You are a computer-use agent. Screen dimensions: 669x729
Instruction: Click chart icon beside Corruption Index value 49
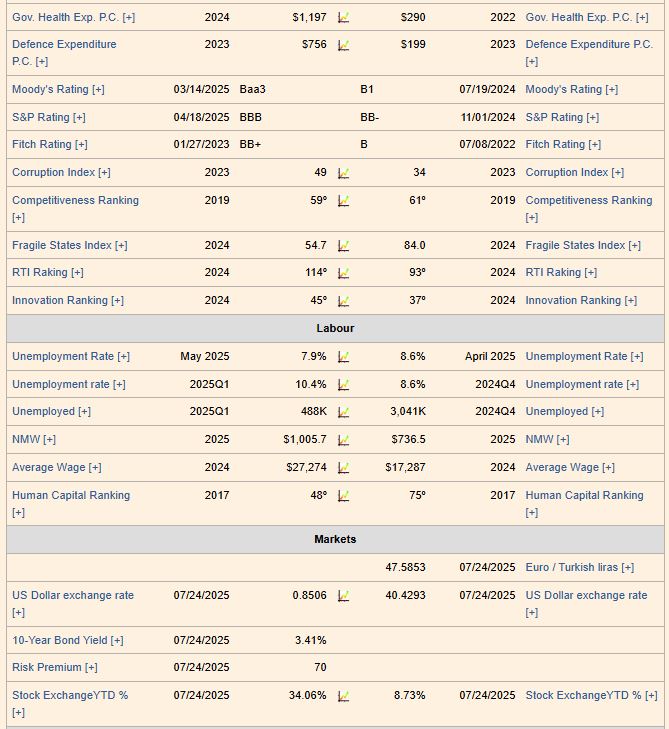(x=343, y=173)
